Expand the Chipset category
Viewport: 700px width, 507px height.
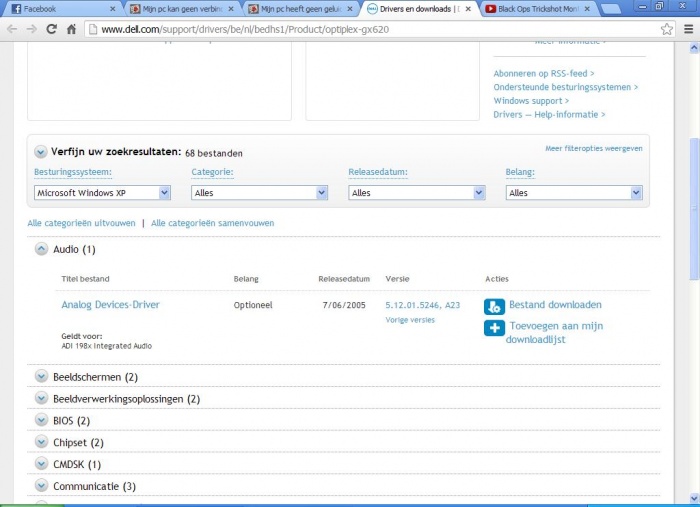point(41,442)
